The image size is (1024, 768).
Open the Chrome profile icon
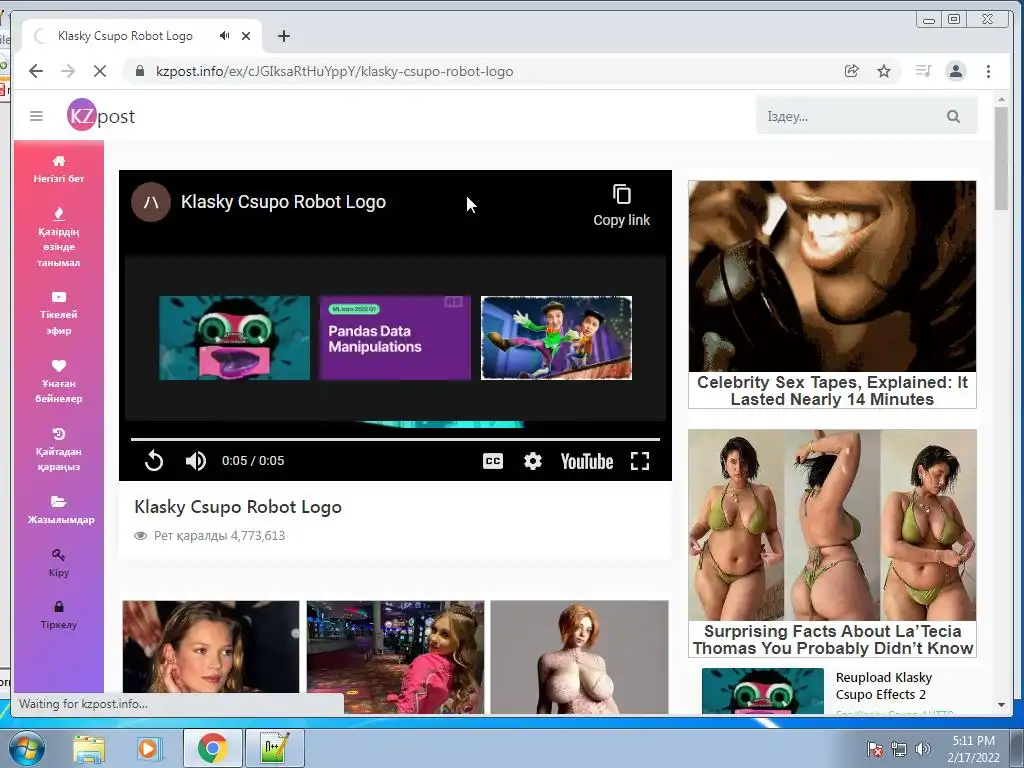point(956,71)
